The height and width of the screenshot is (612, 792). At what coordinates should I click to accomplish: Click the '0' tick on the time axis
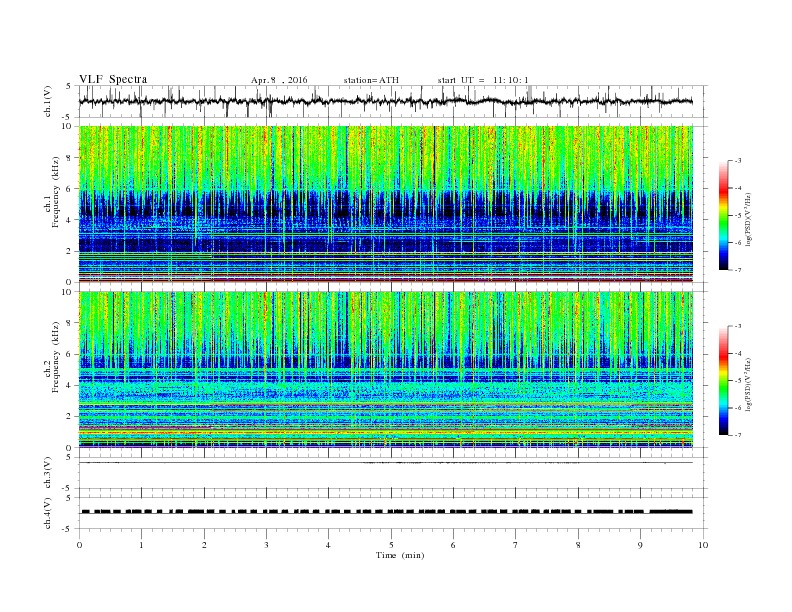[x=79, y=545]
